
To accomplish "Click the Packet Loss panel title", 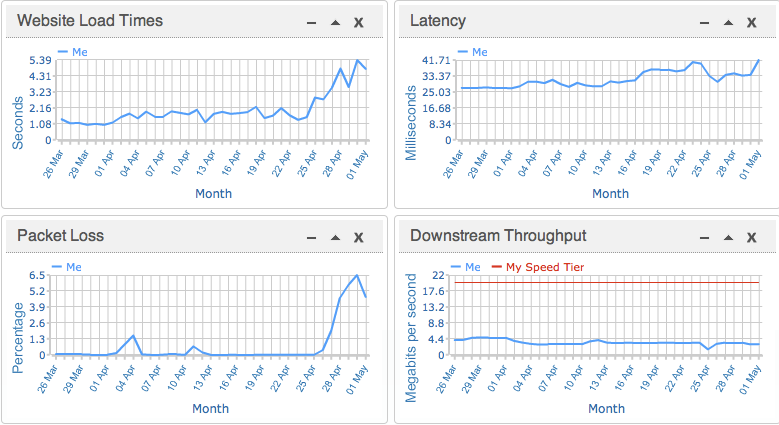I will [61, 235].
